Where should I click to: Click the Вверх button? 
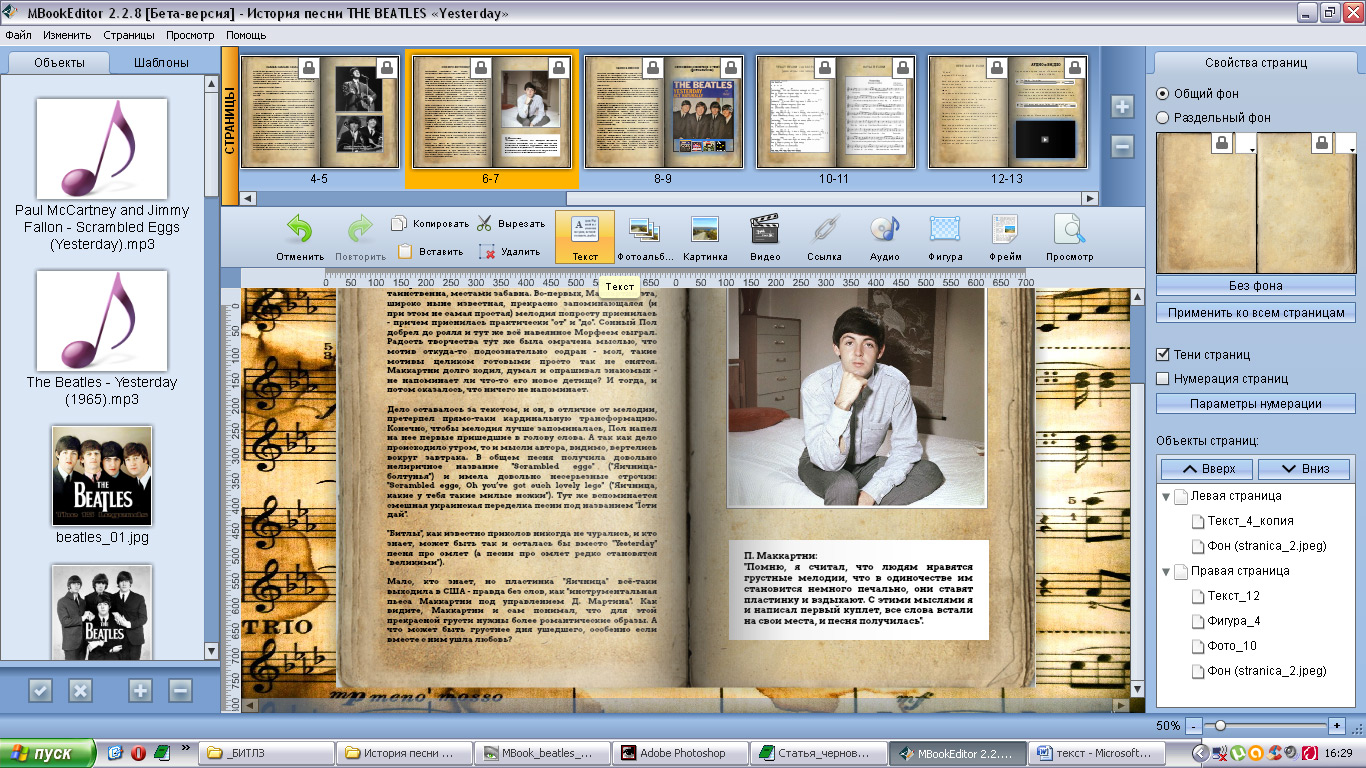(1207, 468)
